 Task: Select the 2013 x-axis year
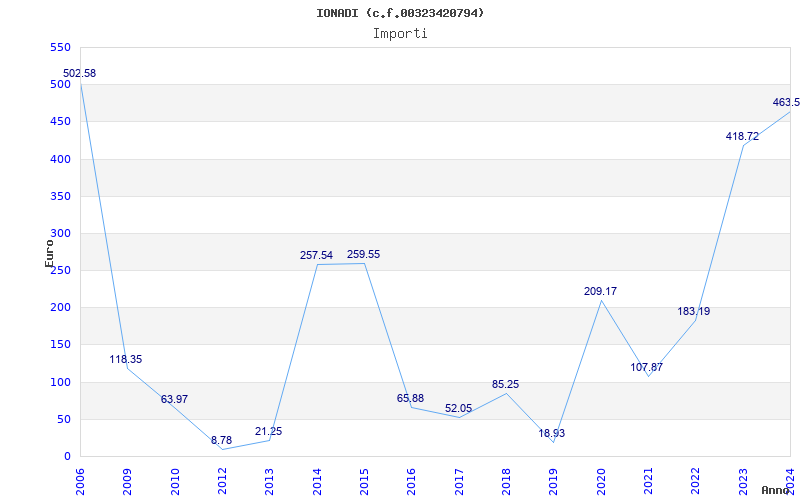click(x=269, y=482)
